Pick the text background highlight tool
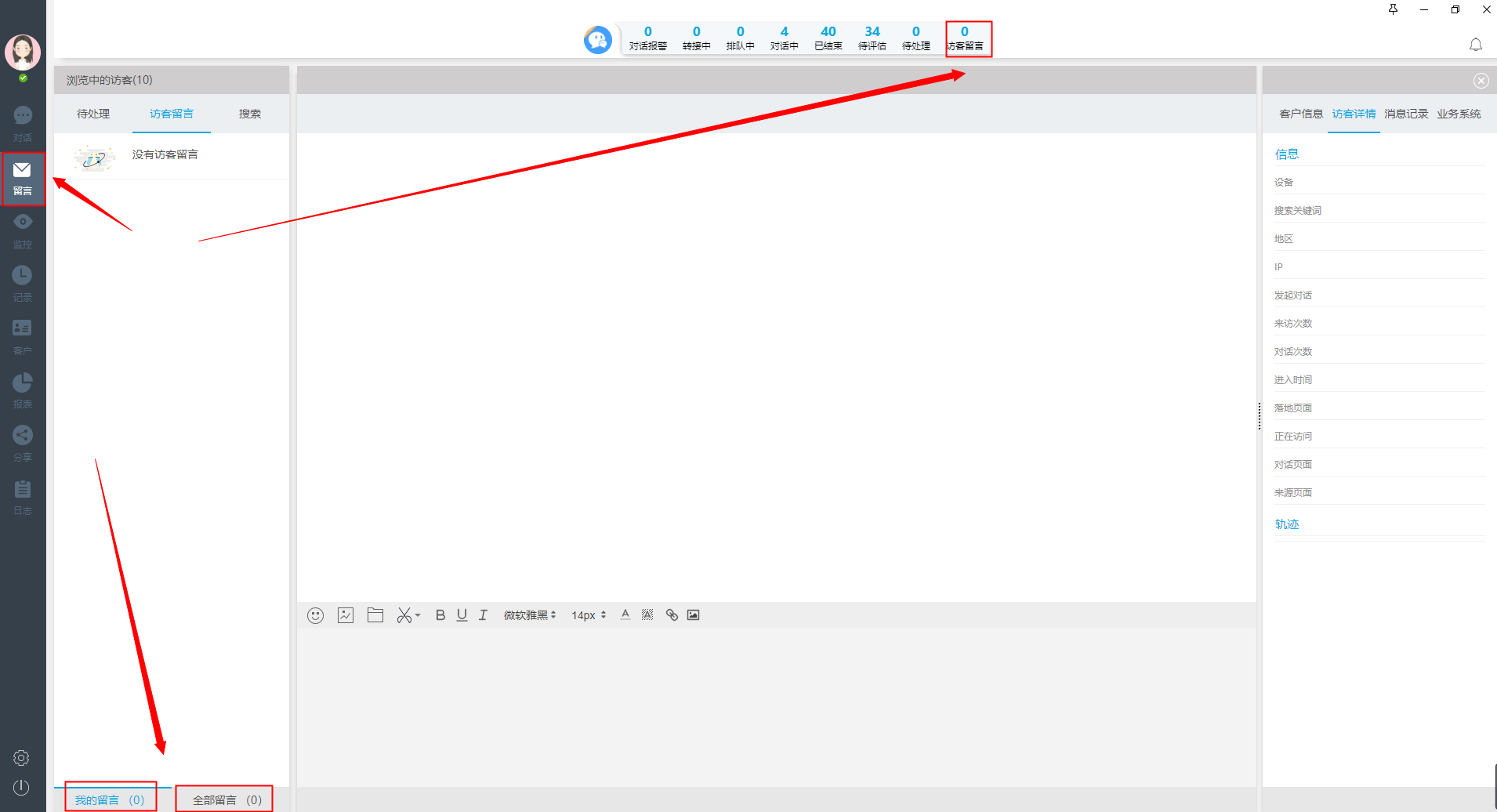Viewport: 1497px width, 812px height. pos(647,614)
